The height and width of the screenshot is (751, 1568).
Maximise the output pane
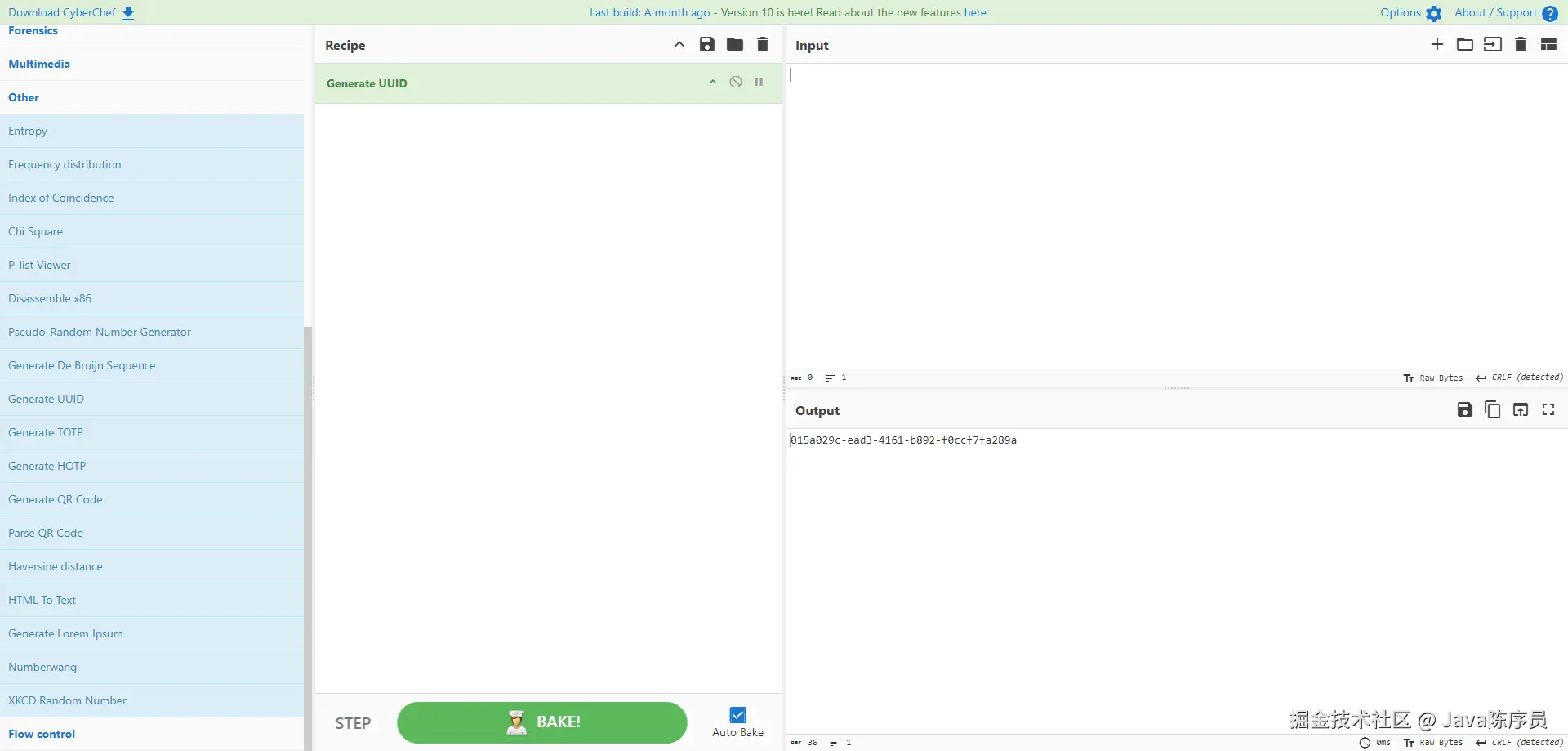(x=1548, y=410)
